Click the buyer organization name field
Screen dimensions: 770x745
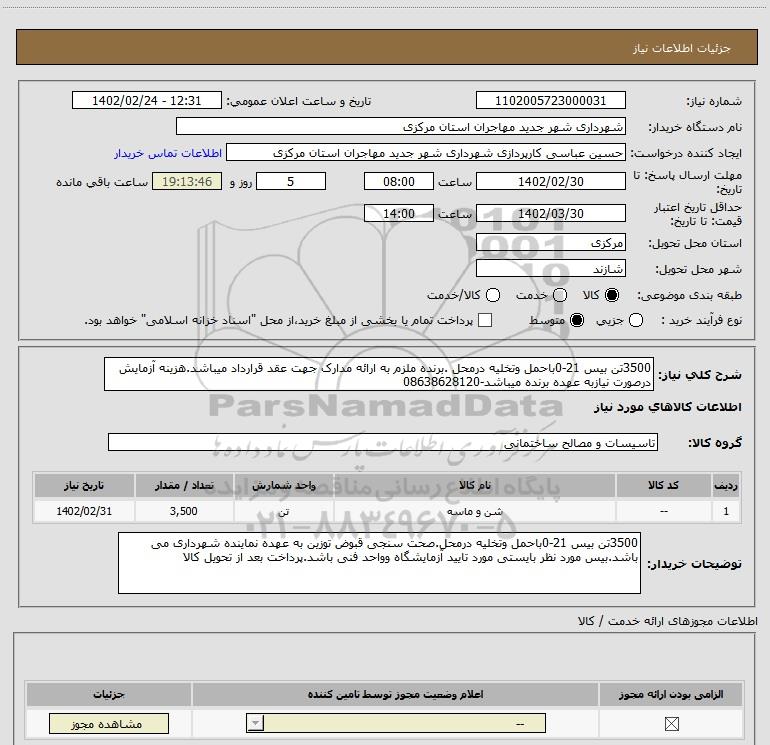[x=401, y=126]
